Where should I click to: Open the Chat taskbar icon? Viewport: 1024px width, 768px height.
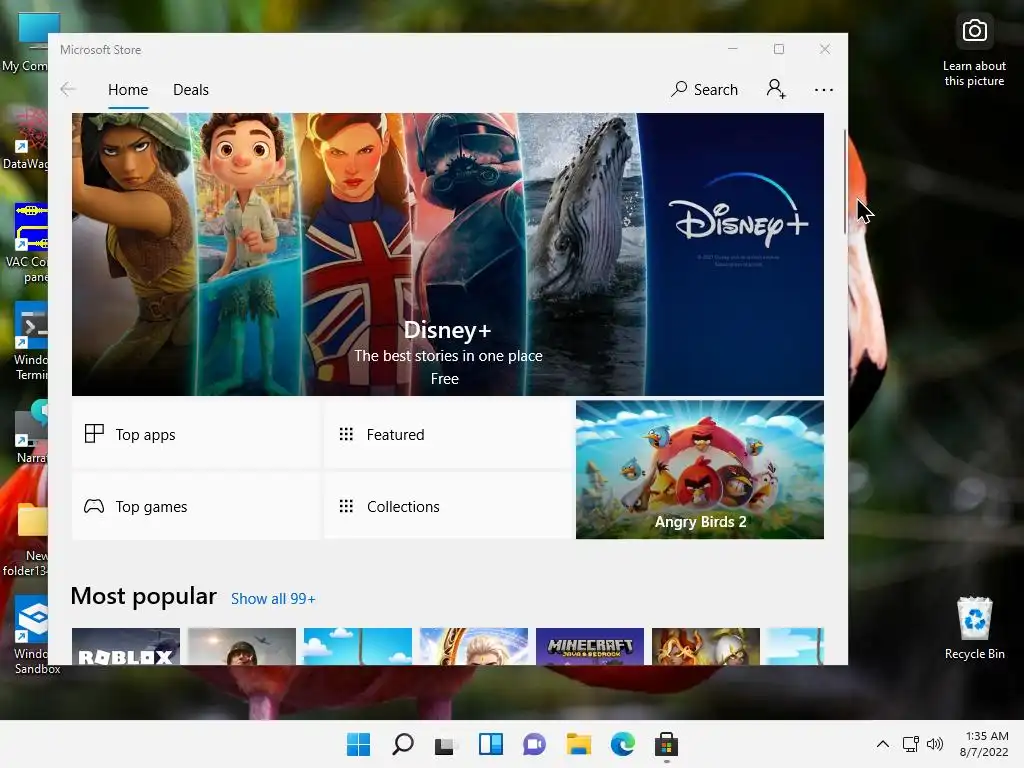[x=534, y=744]
